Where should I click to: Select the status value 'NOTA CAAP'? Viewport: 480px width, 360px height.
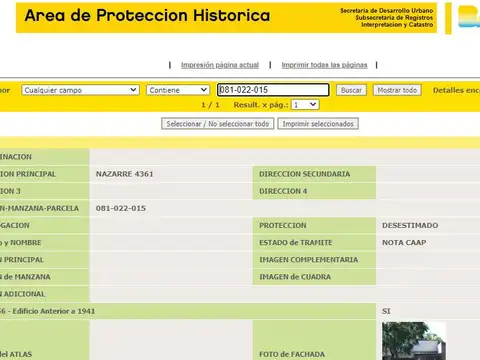pos(404,243)
